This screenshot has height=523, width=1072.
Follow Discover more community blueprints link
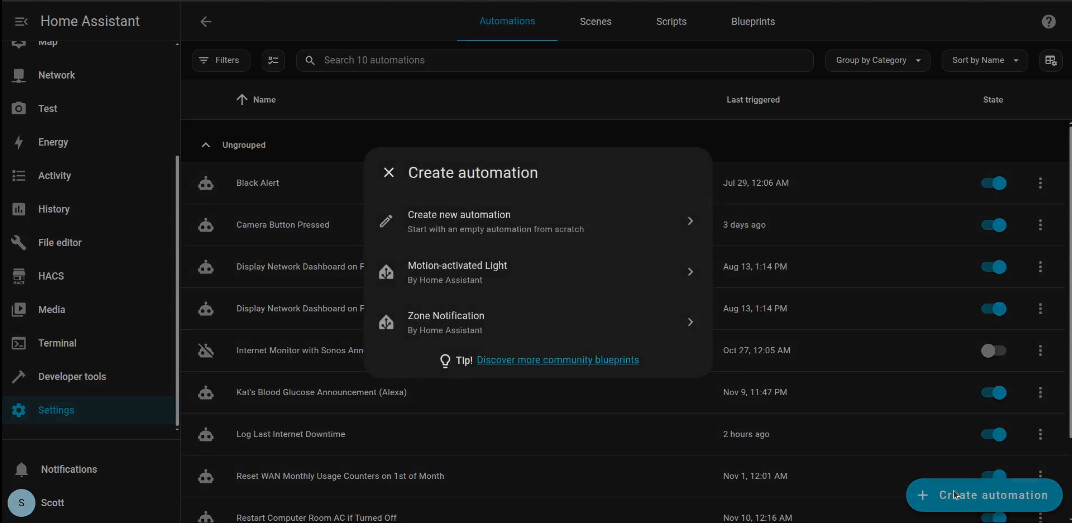(557, 360)
